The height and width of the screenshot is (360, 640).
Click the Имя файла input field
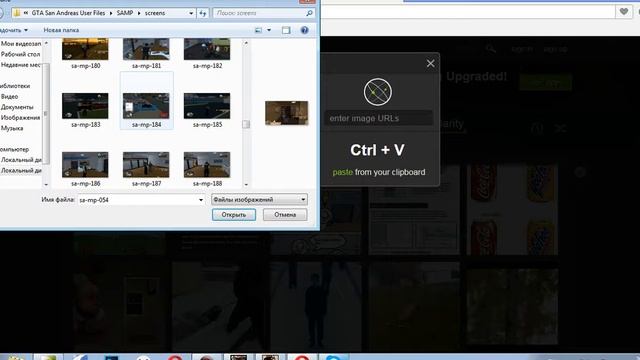[x=138, y=200]
